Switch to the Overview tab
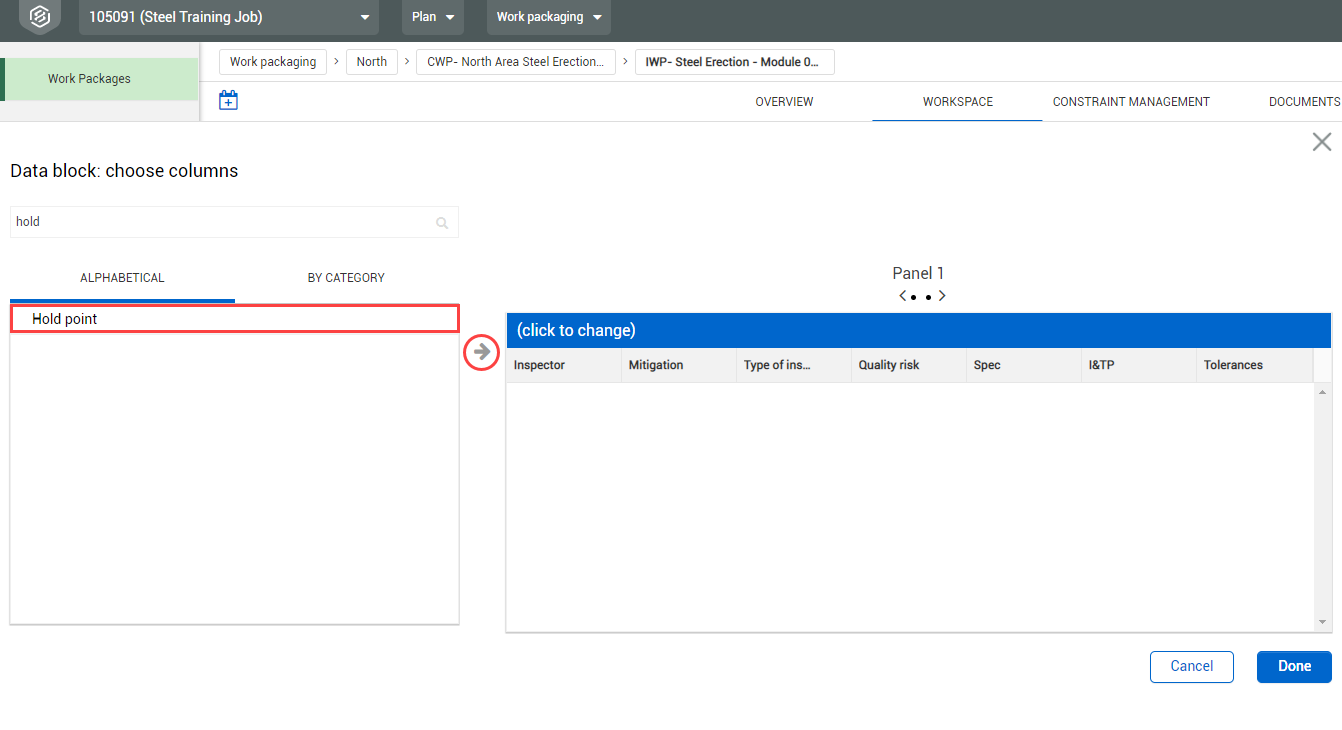This screenshot has width=1342, height=730. point(784,102)
